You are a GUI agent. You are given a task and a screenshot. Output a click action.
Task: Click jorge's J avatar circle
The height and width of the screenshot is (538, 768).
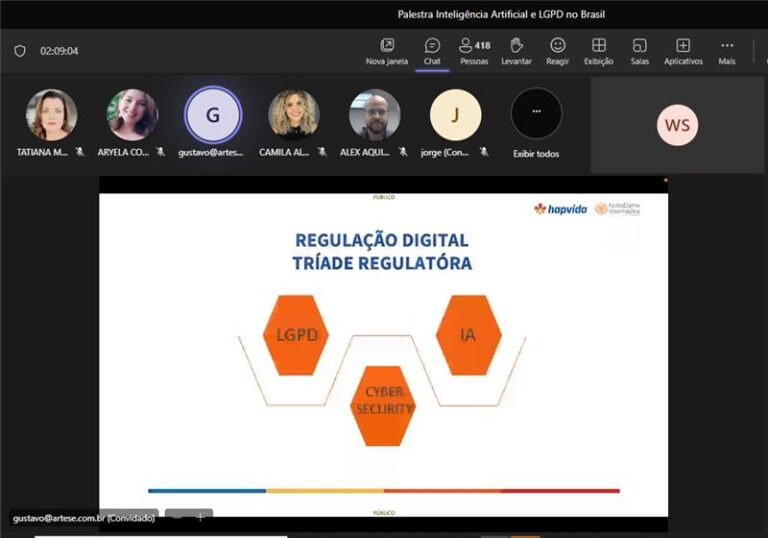(x=455, y=114)
